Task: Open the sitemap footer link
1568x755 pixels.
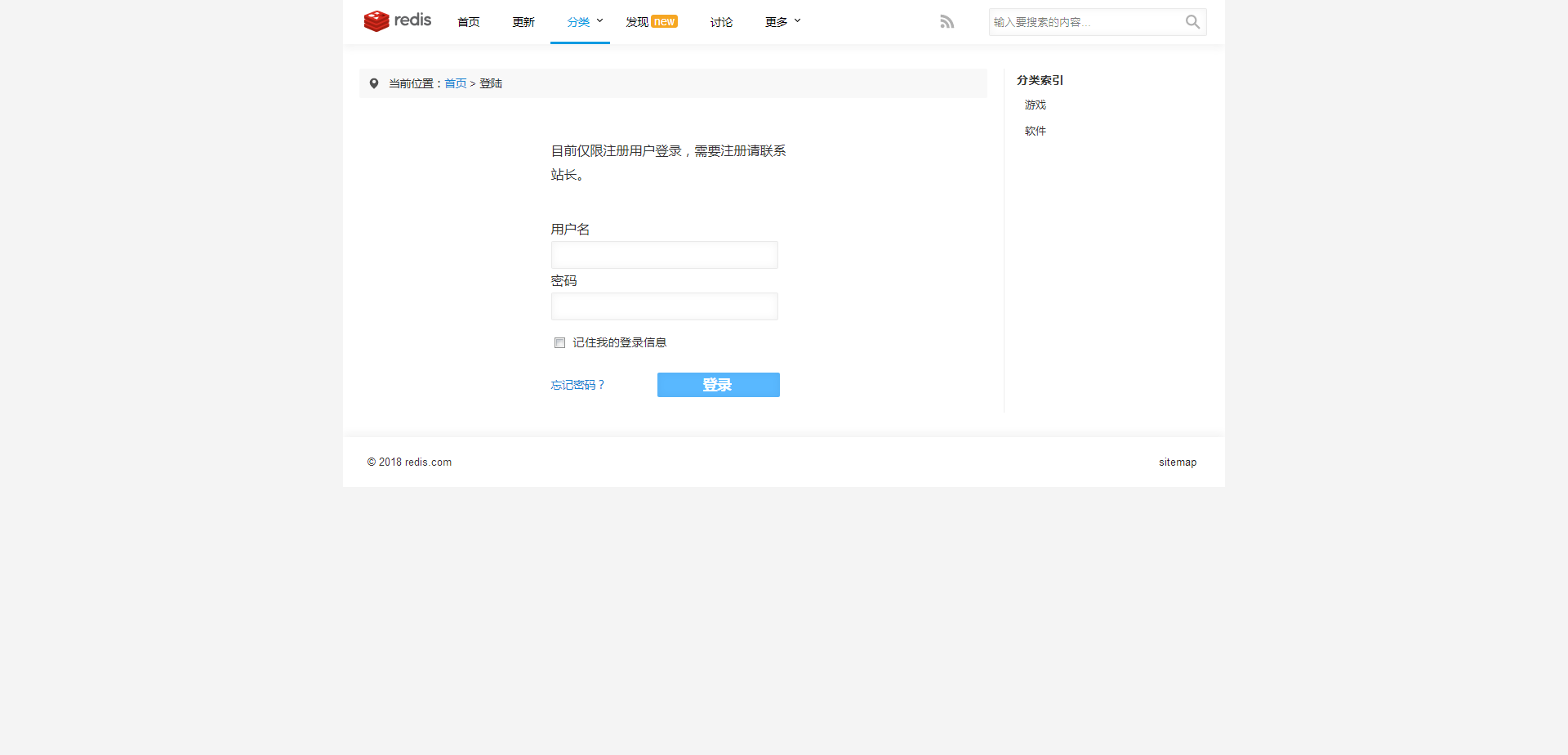Action: (x=1178, y=462)
